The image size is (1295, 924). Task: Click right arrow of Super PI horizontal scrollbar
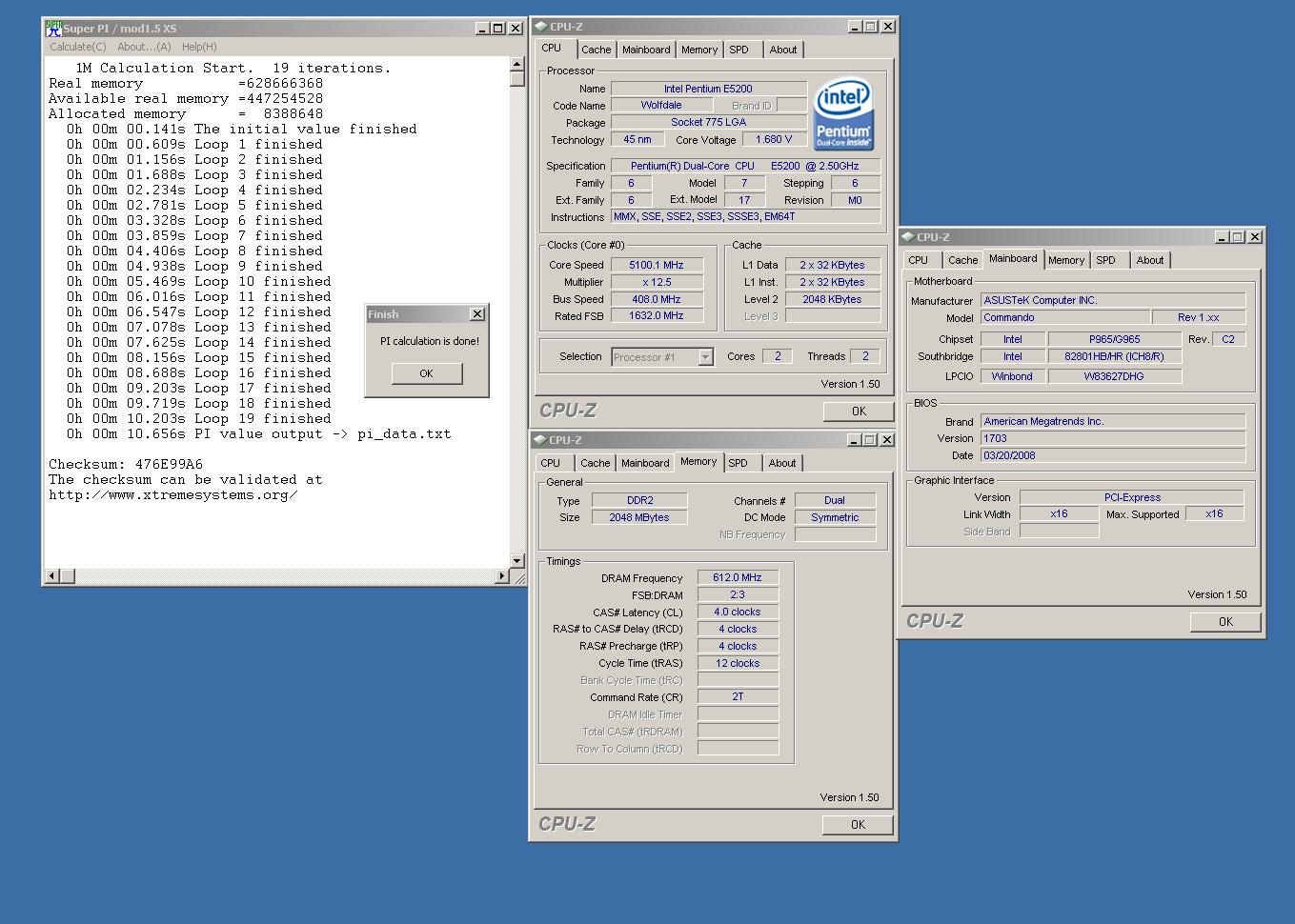tap(502, 575)
